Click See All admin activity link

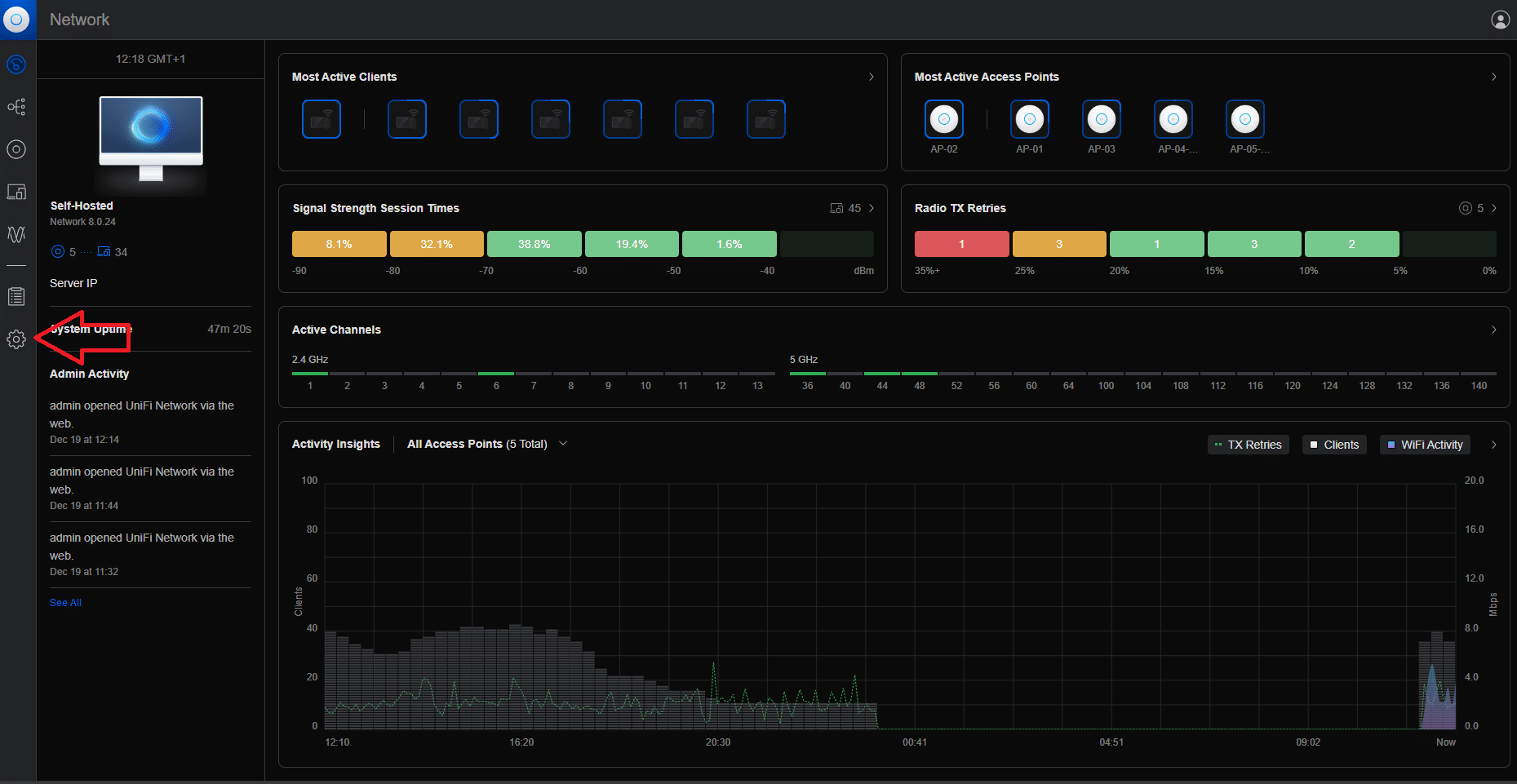[x=65, y=603]
